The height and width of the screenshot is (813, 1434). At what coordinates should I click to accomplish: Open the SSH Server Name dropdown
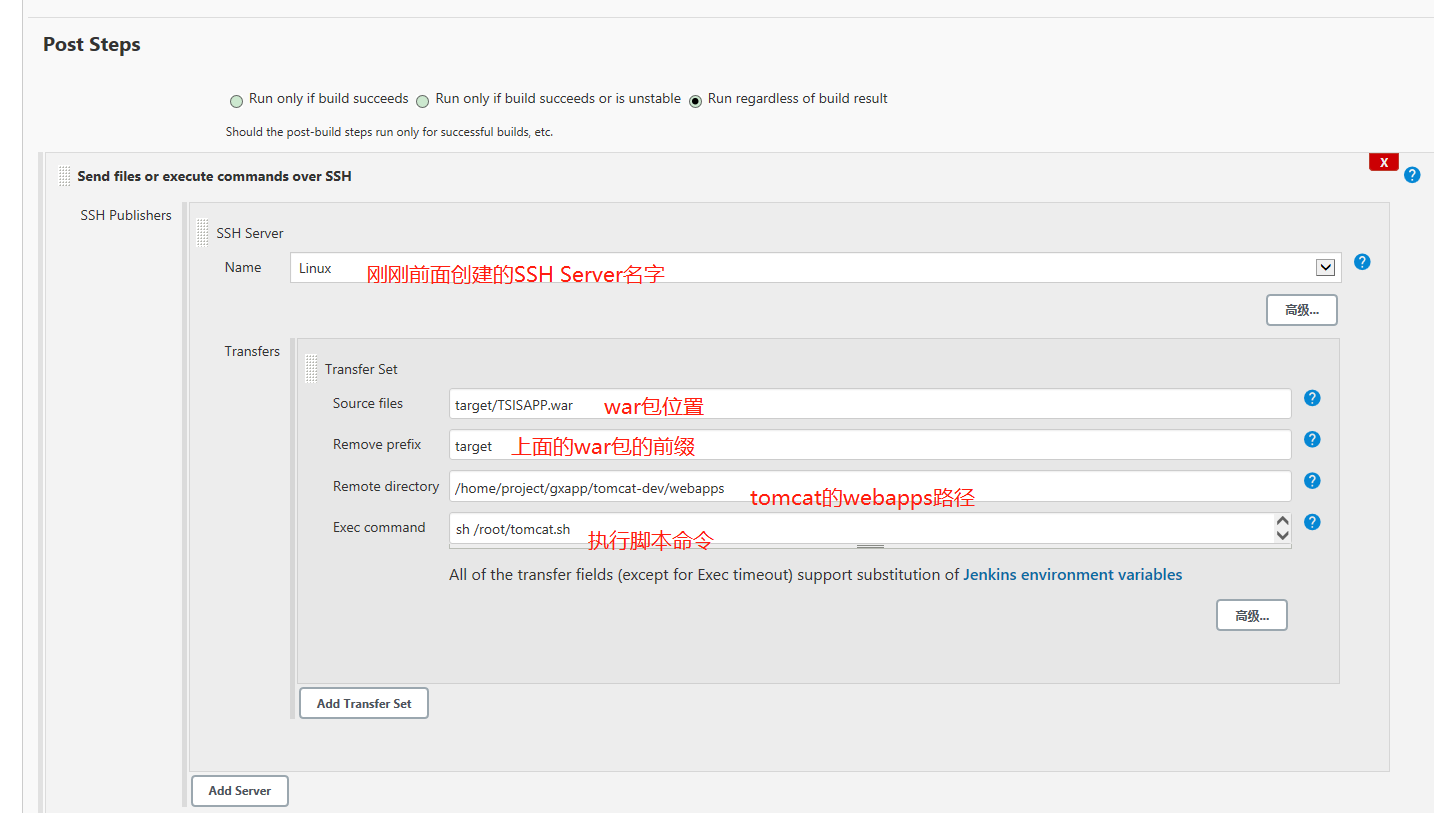(x=1326, y=267)
